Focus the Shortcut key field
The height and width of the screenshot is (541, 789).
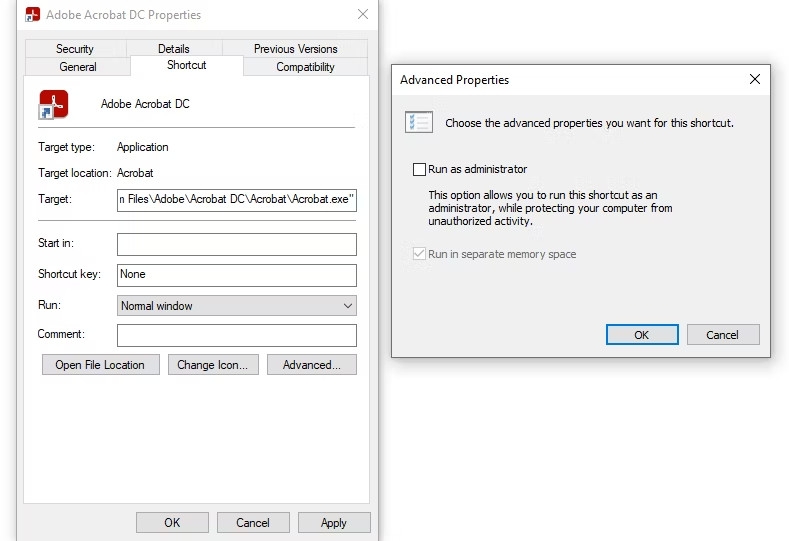point(237,274)
